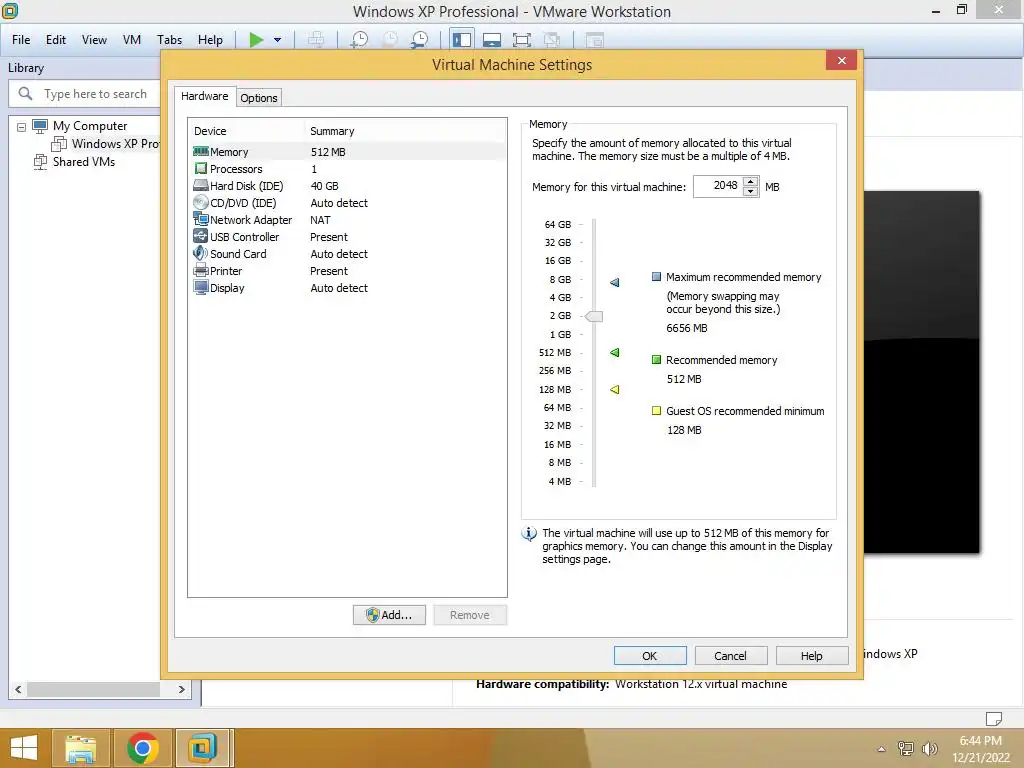Image resolution: width=1024 pixels, height=768 pixels.
Task: Show hidden tray icons arrow
Action: 882,749
